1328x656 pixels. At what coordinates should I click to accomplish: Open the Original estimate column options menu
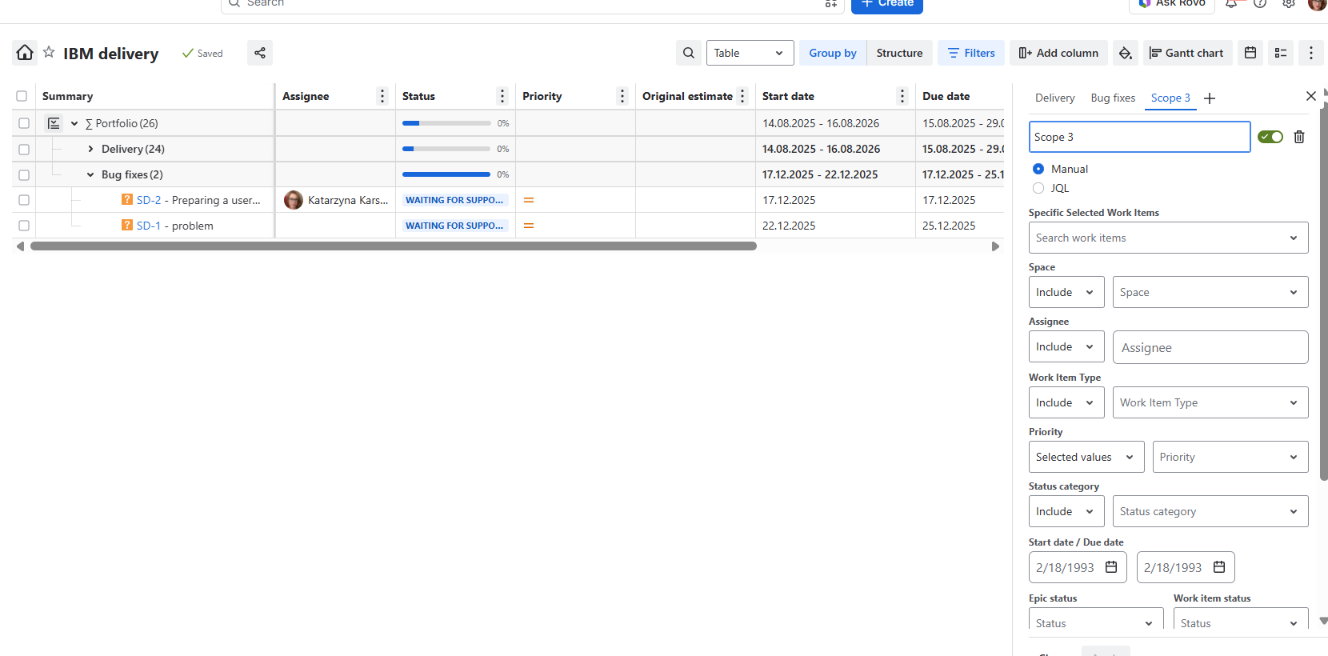coord(742,96)
